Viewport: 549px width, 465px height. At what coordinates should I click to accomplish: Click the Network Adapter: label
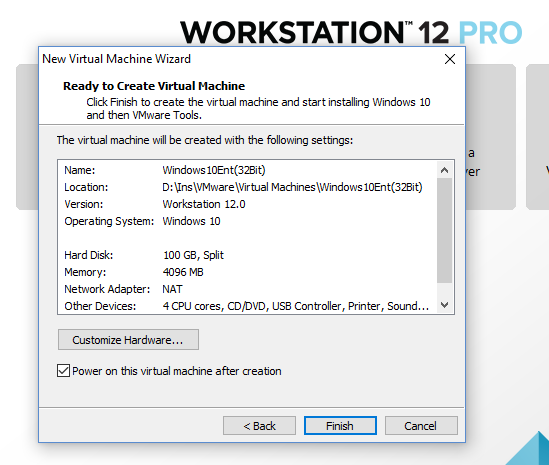tap(107, 289)
